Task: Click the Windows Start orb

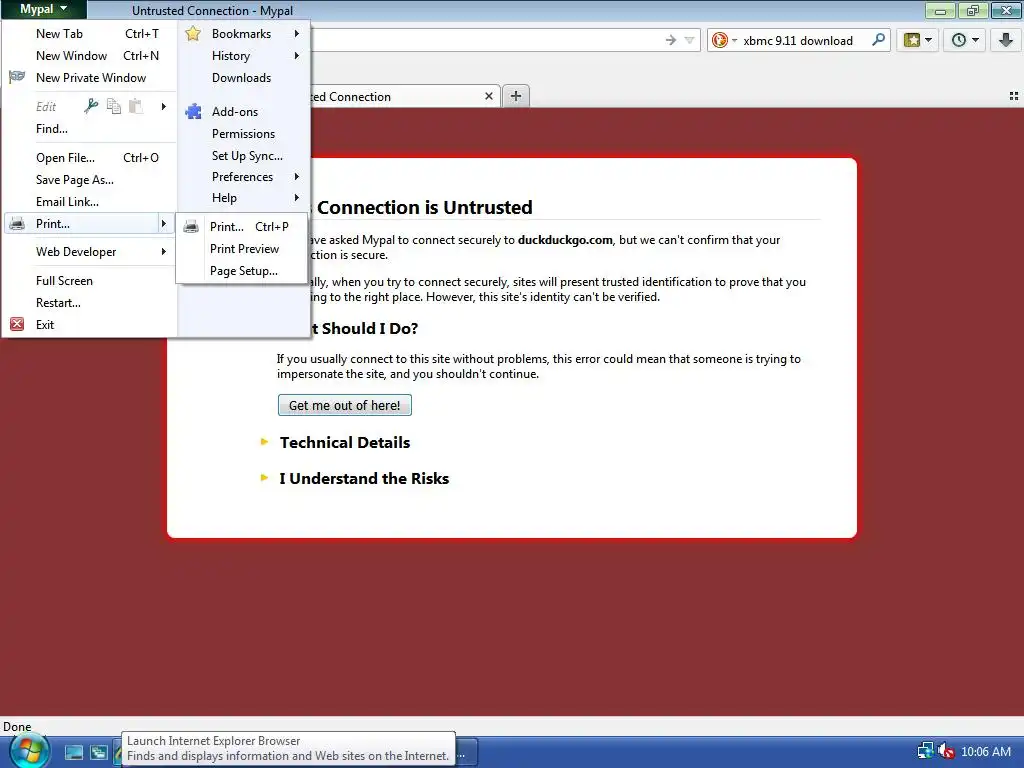Action: 29,752
